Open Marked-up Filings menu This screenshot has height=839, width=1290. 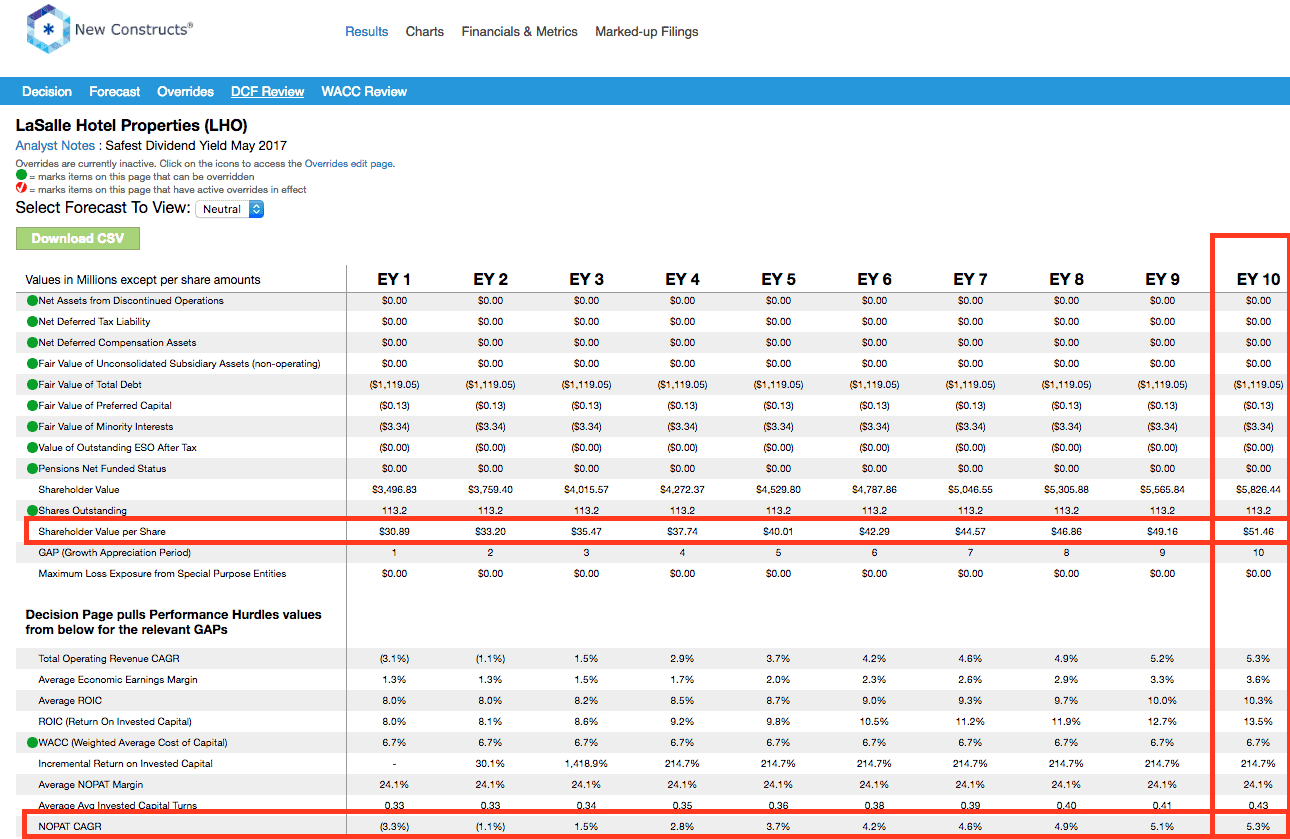point(647,31)
